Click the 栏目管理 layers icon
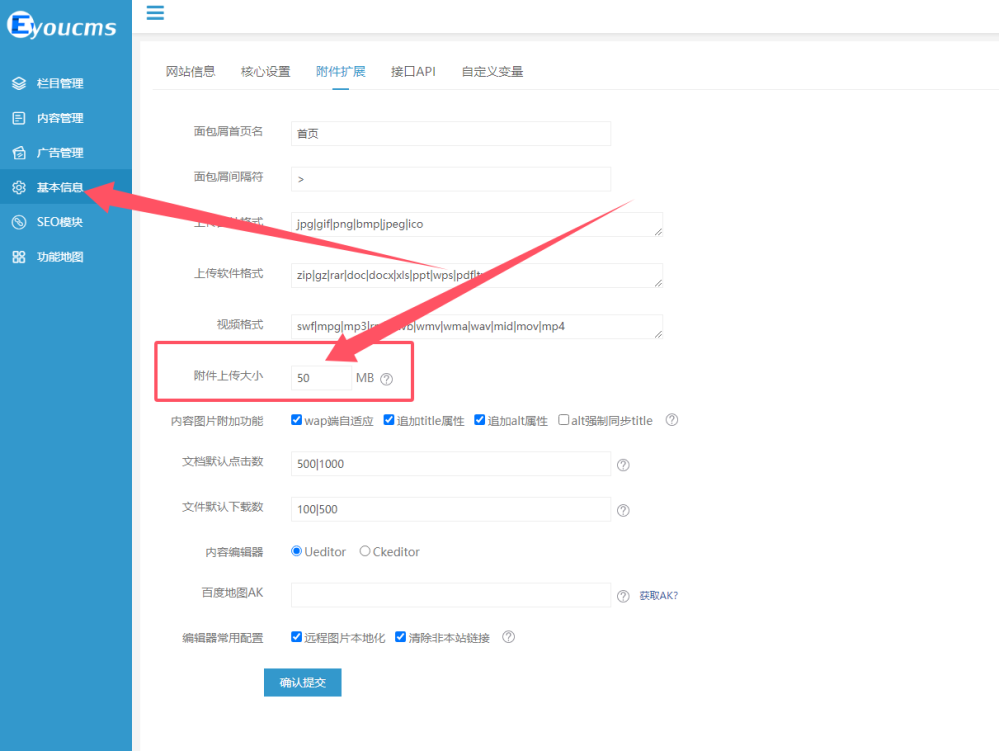Image resolution: width=999 pixels, height=751 pixels. tap(19, 83)
